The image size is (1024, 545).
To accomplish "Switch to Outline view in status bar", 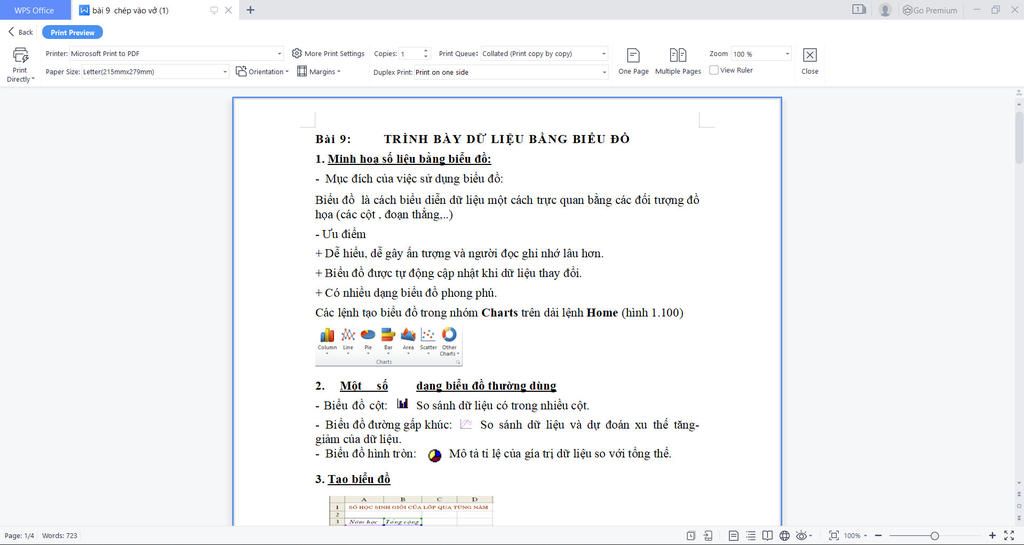I will pos(750,535).
